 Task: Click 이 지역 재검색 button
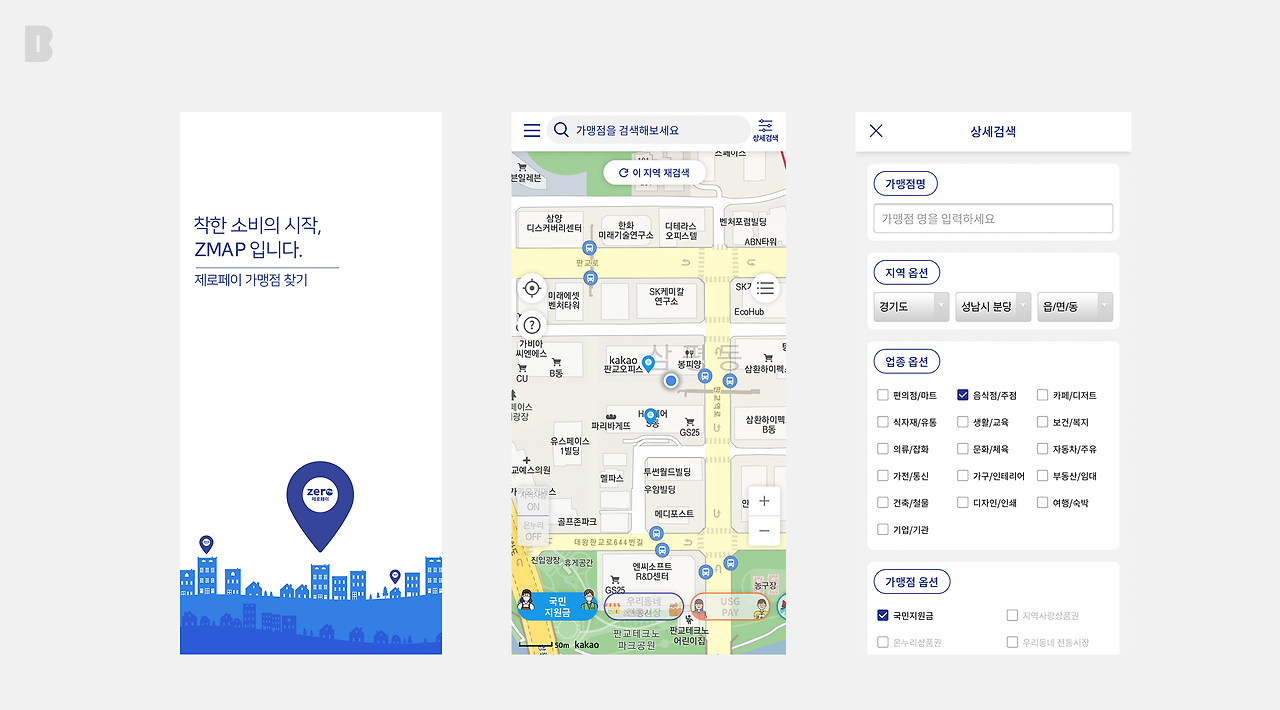655,172
